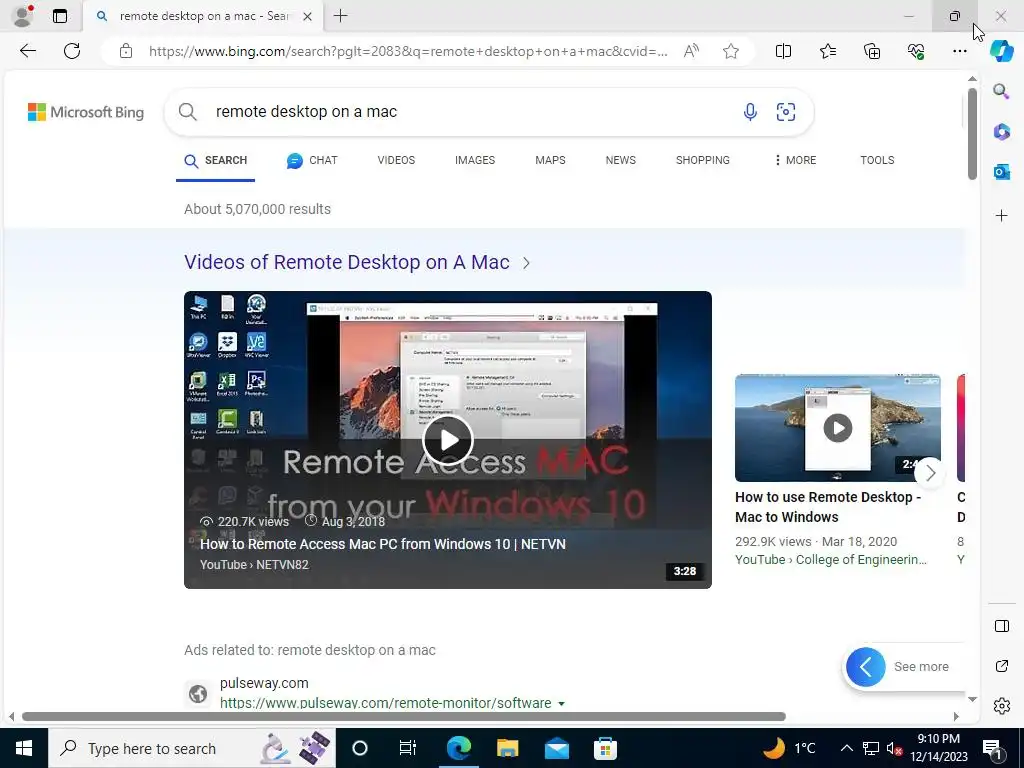The image size is (1024, 768).
Task: Switch to the NEWS tab
Action: [620, 160]
